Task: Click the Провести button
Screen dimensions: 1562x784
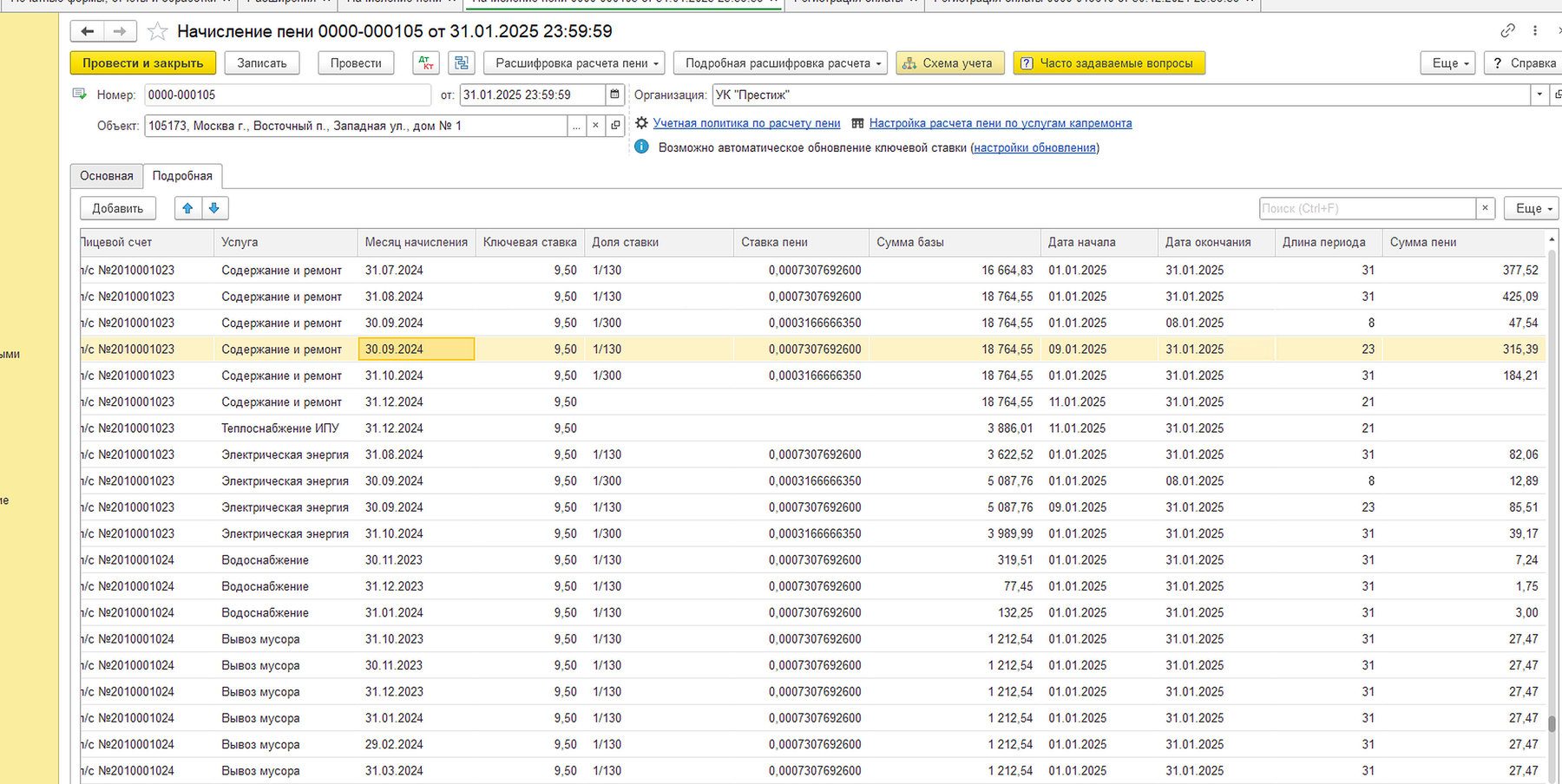Action: [x=356, y=63]
